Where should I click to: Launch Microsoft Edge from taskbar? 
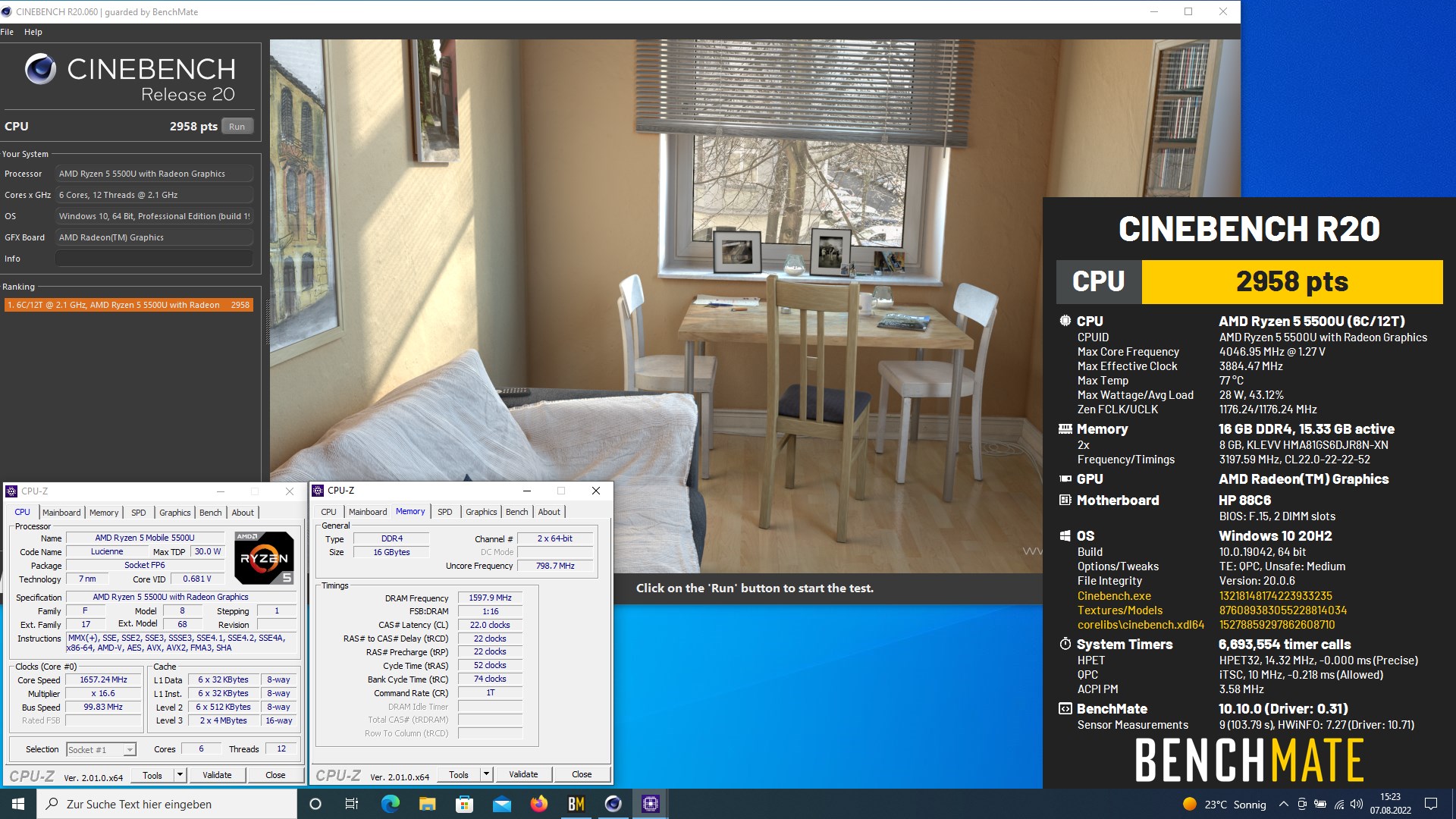(x=390, y=804)
